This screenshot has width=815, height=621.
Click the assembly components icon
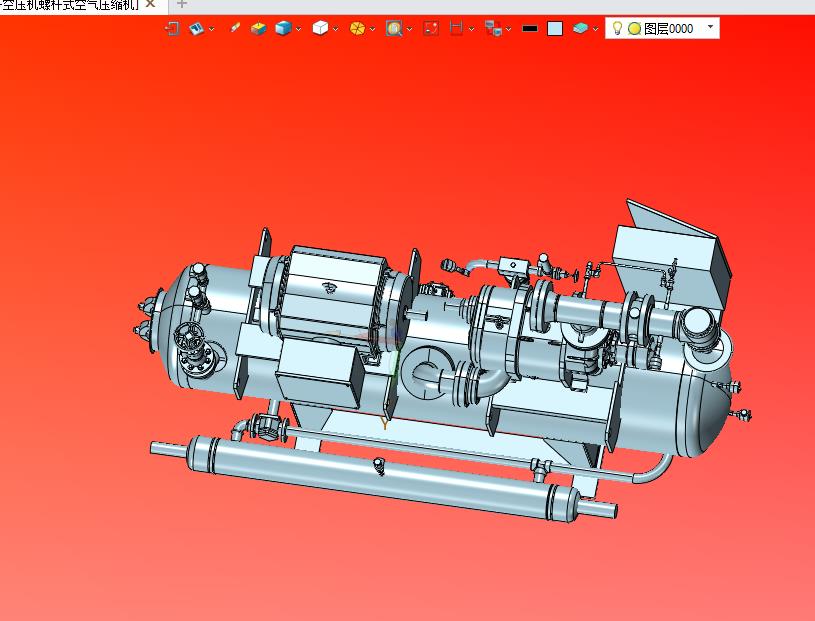coord(492,28)
